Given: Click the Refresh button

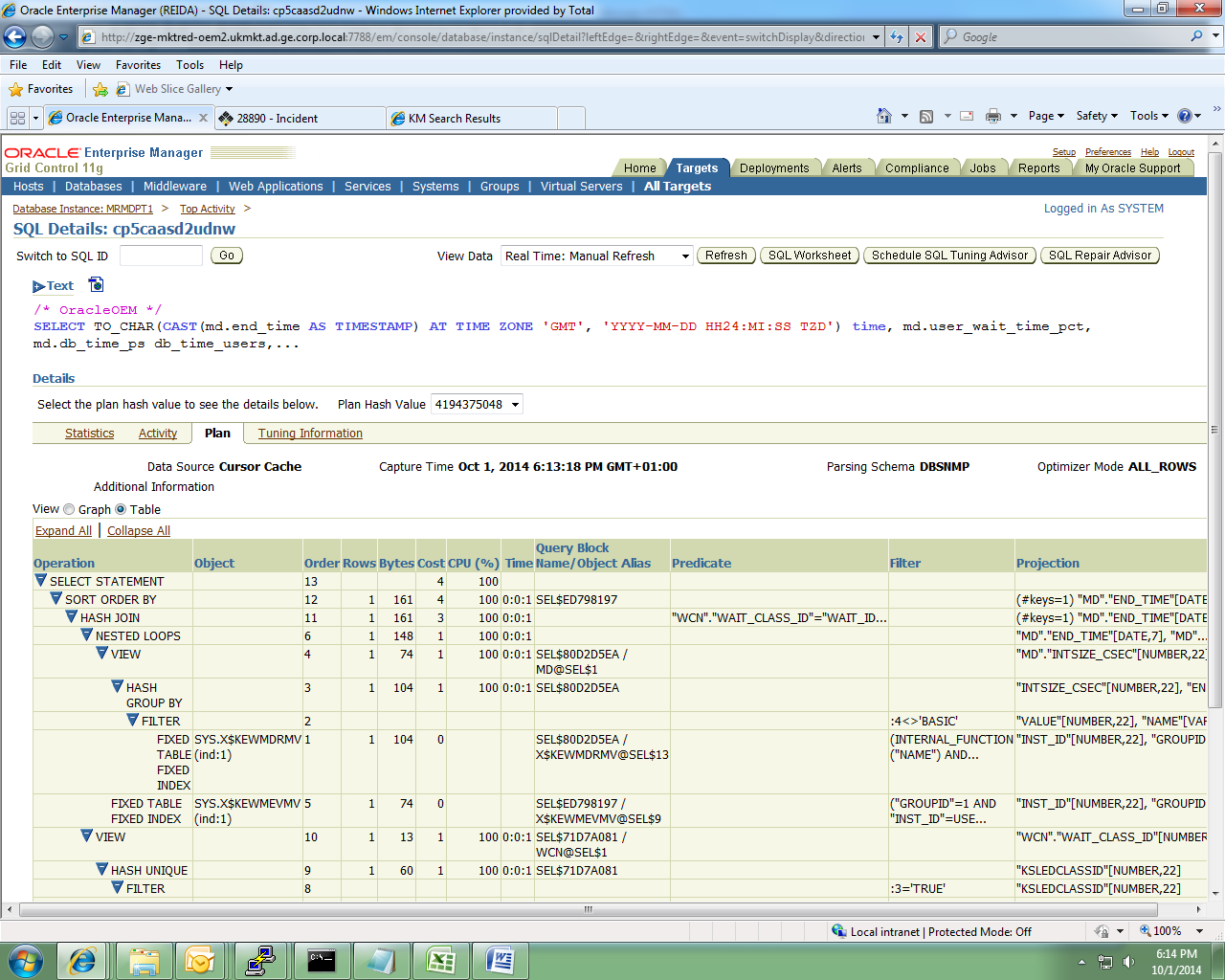Looking at the screenshot, I should pos(726,256).
